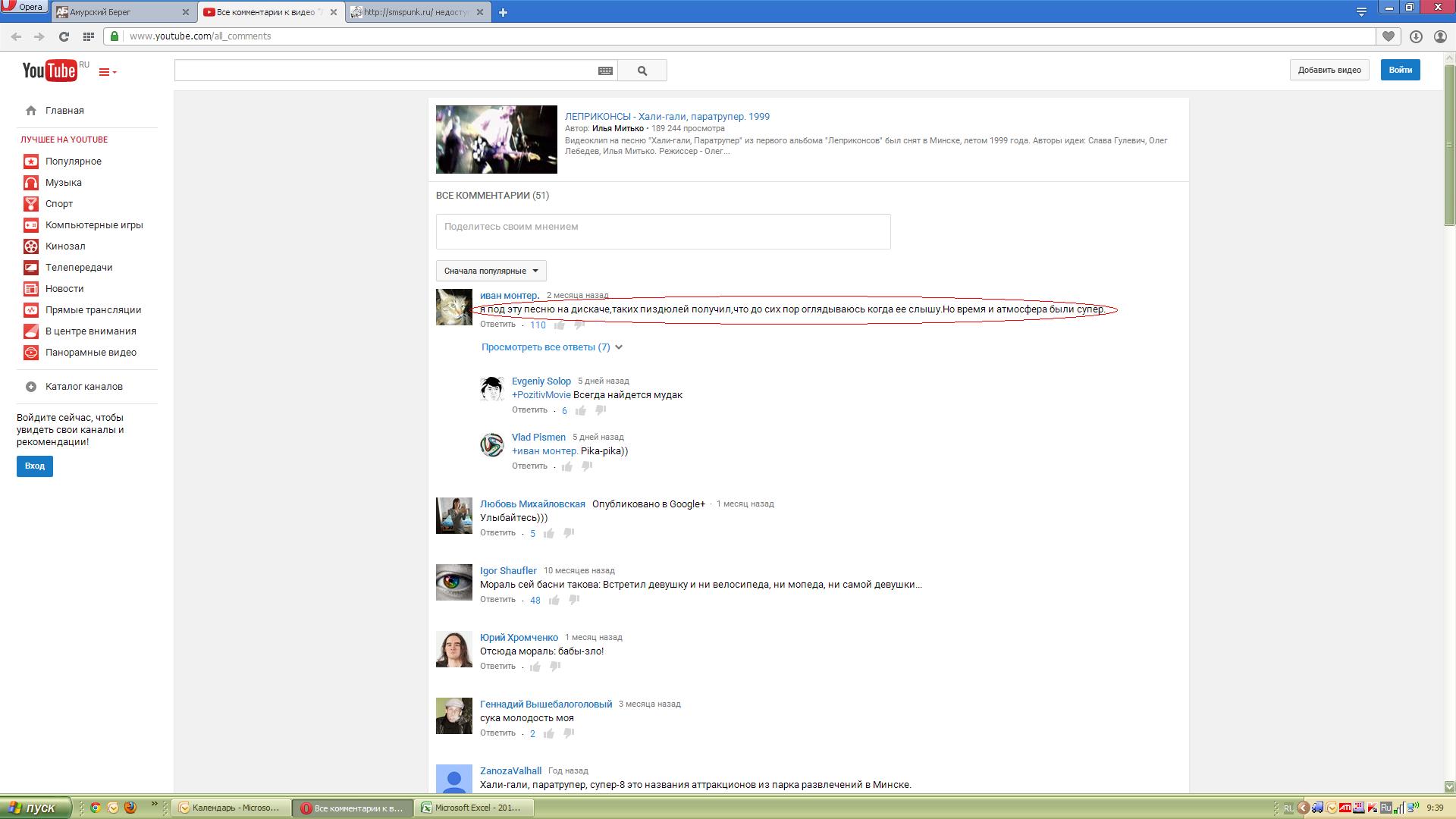This screenshot has width=1456, height=819.
Task: Switch to Microsoft Excel taskbar item
Action: [475, 808]
